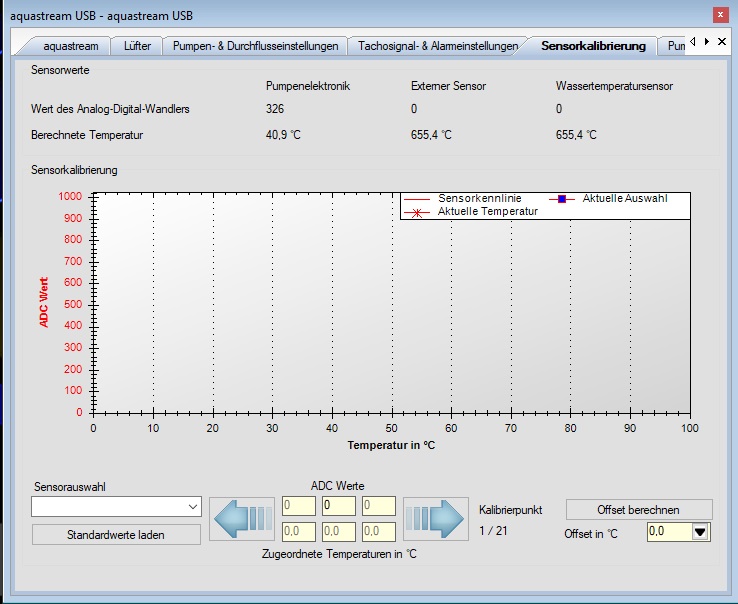Click the ADC Wert axis label
This screenshot has height=604, width=738.
pos(44,302)
